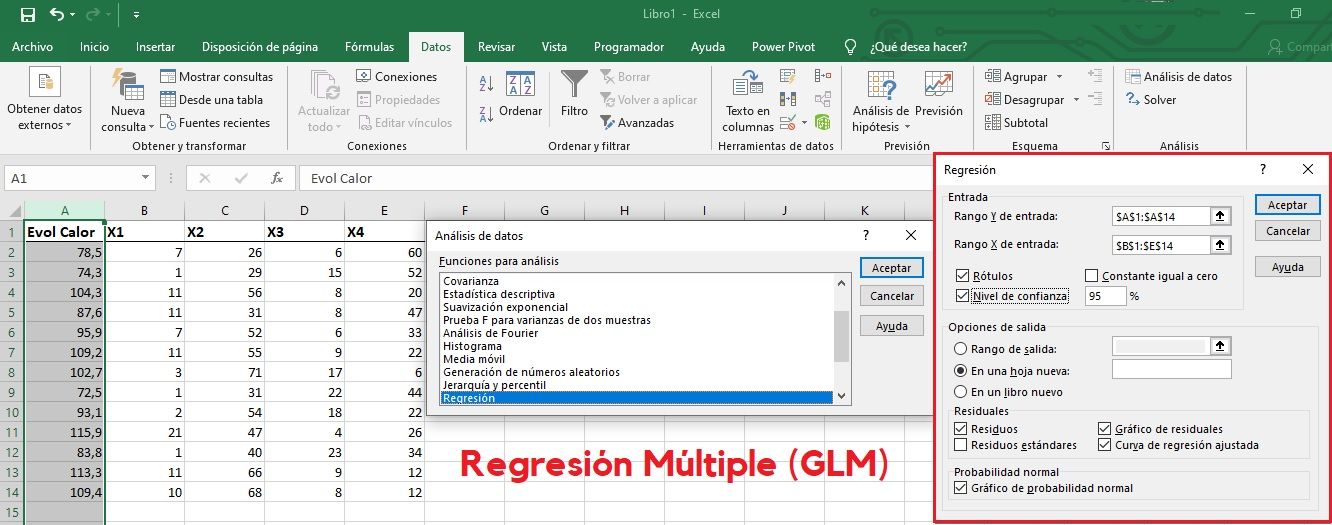Screen dimensions: 1332x525
Task: Switch to the Power Pivot tab
Action: click(x=784, y=47)
